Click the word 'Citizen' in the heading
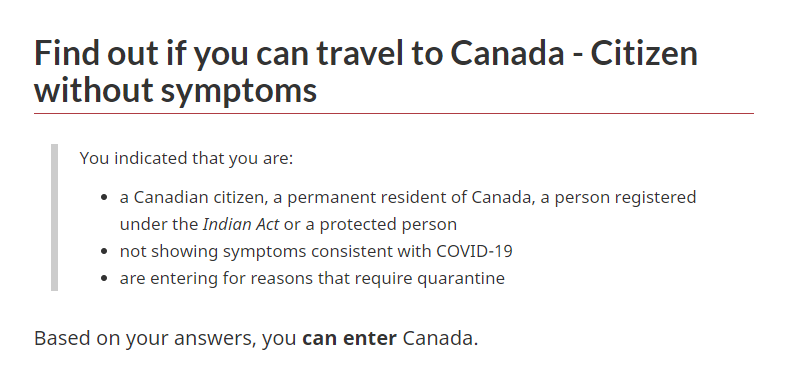Image resolution: width=806 pixels, height=370 pixels. coord(644,53)
